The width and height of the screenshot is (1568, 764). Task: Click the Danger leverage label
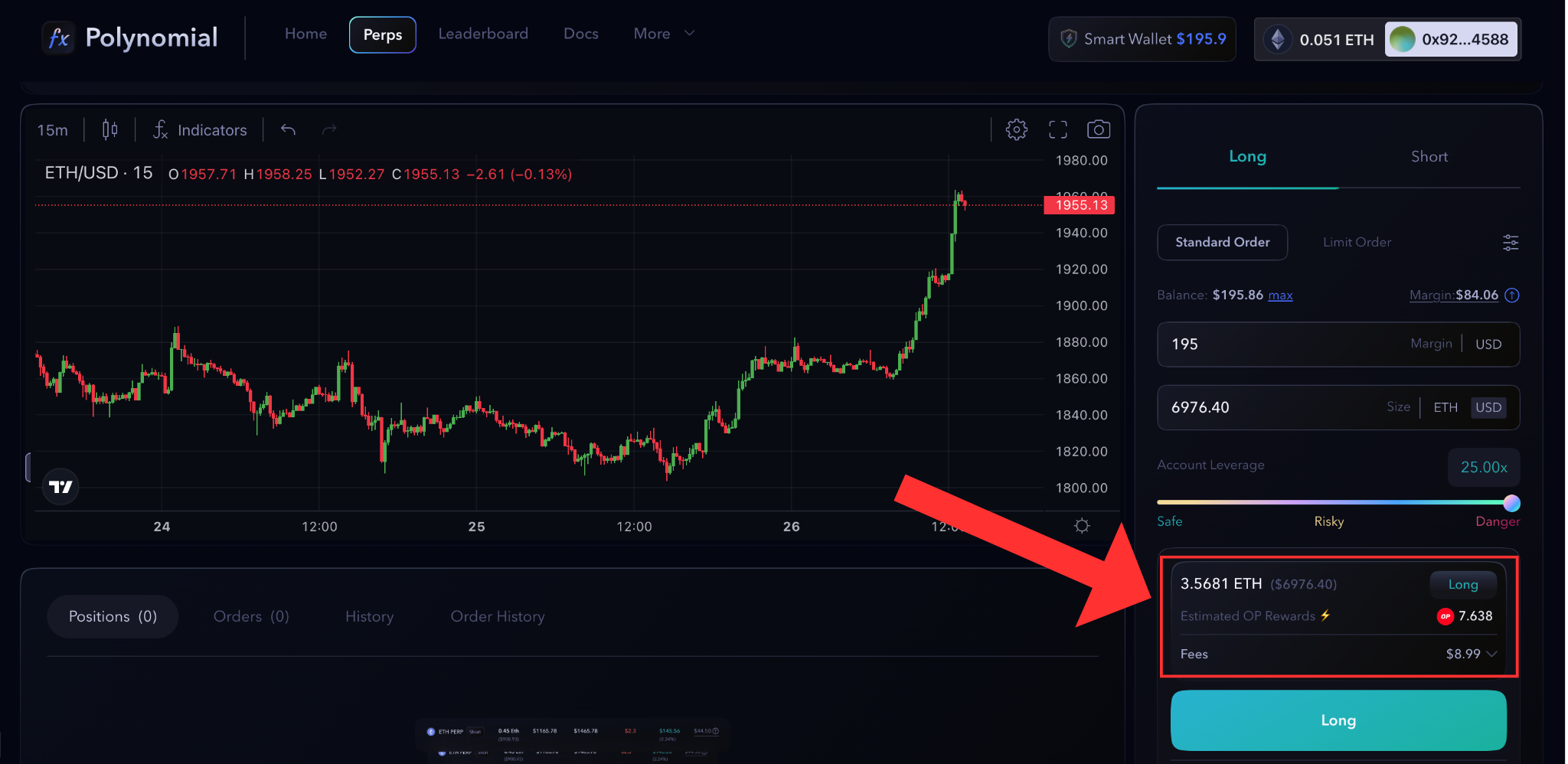coord(1498,521)
